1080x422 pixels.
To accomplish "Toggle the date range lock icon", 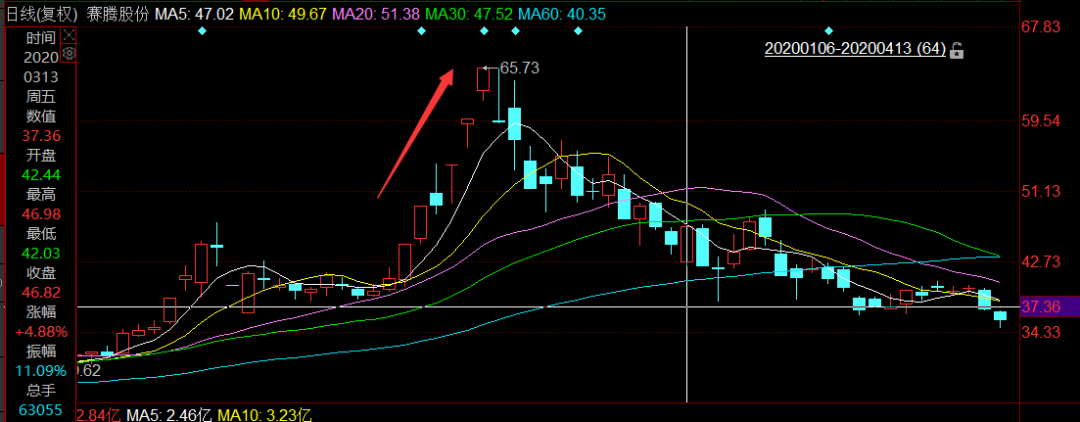I will 957,49.
